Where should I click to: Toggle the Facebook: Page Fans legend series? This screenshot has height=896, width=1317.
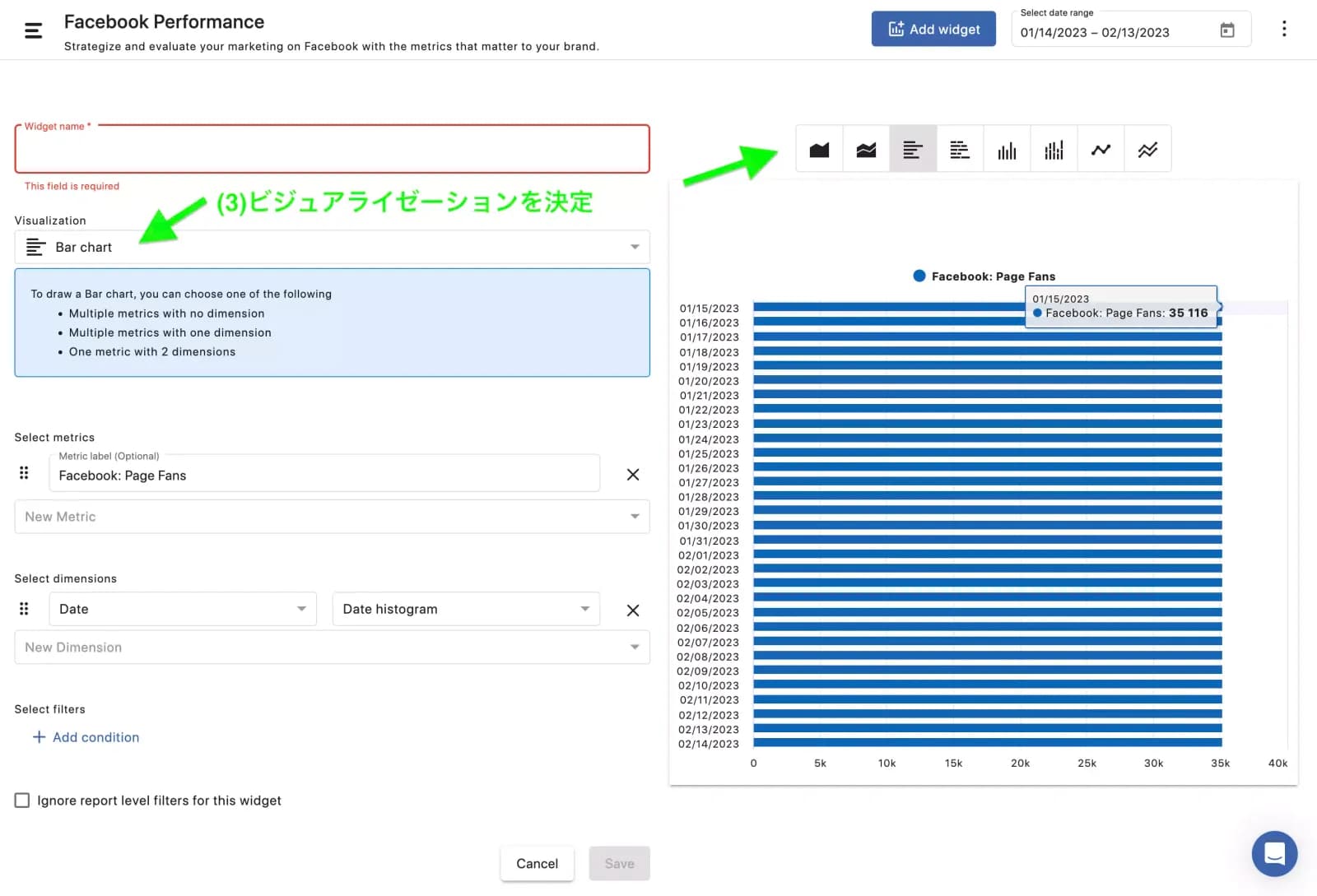pos(984,276)
